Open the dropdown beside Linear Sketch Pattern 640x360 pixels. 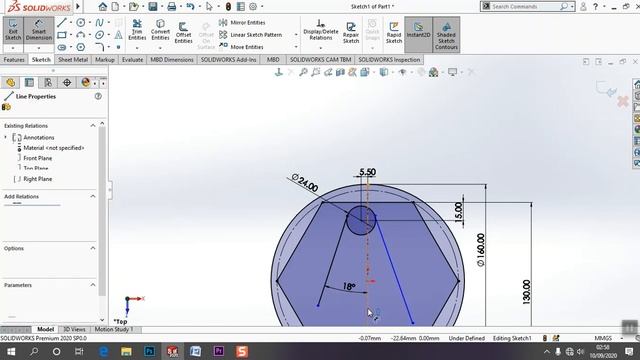[x=296, y=35]
